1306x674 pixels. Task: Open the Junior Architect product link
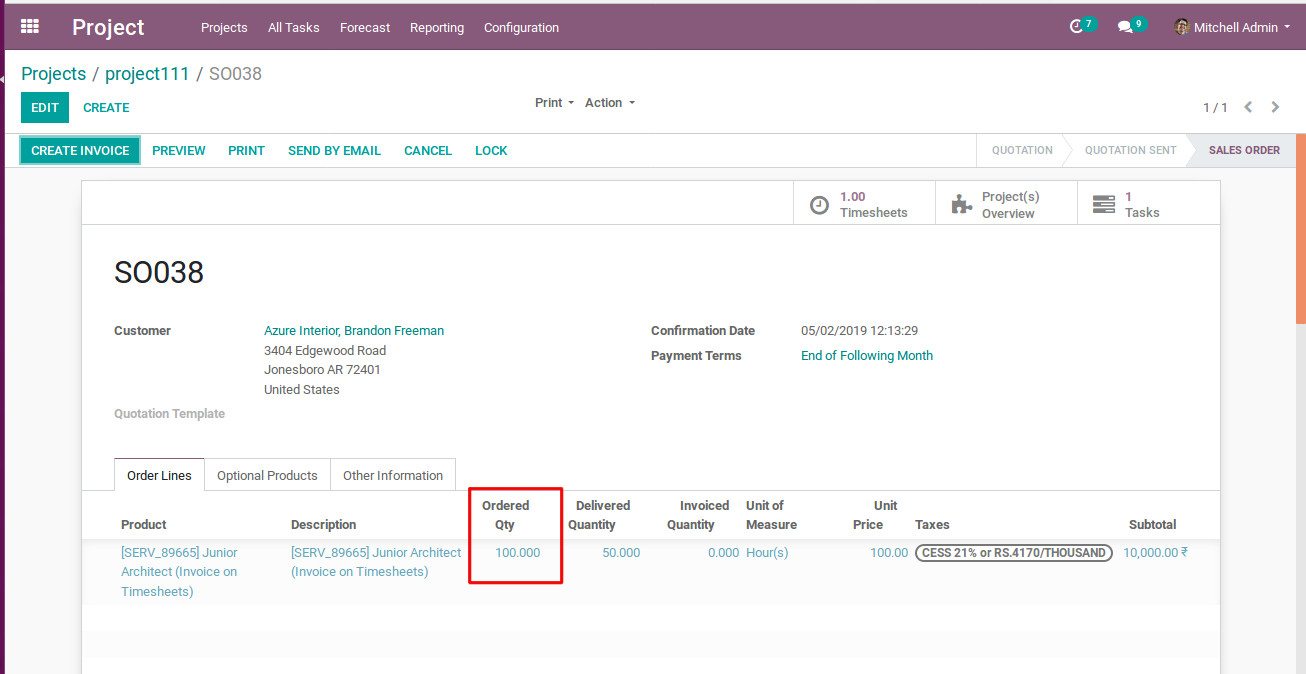click(x=179, y=572)
